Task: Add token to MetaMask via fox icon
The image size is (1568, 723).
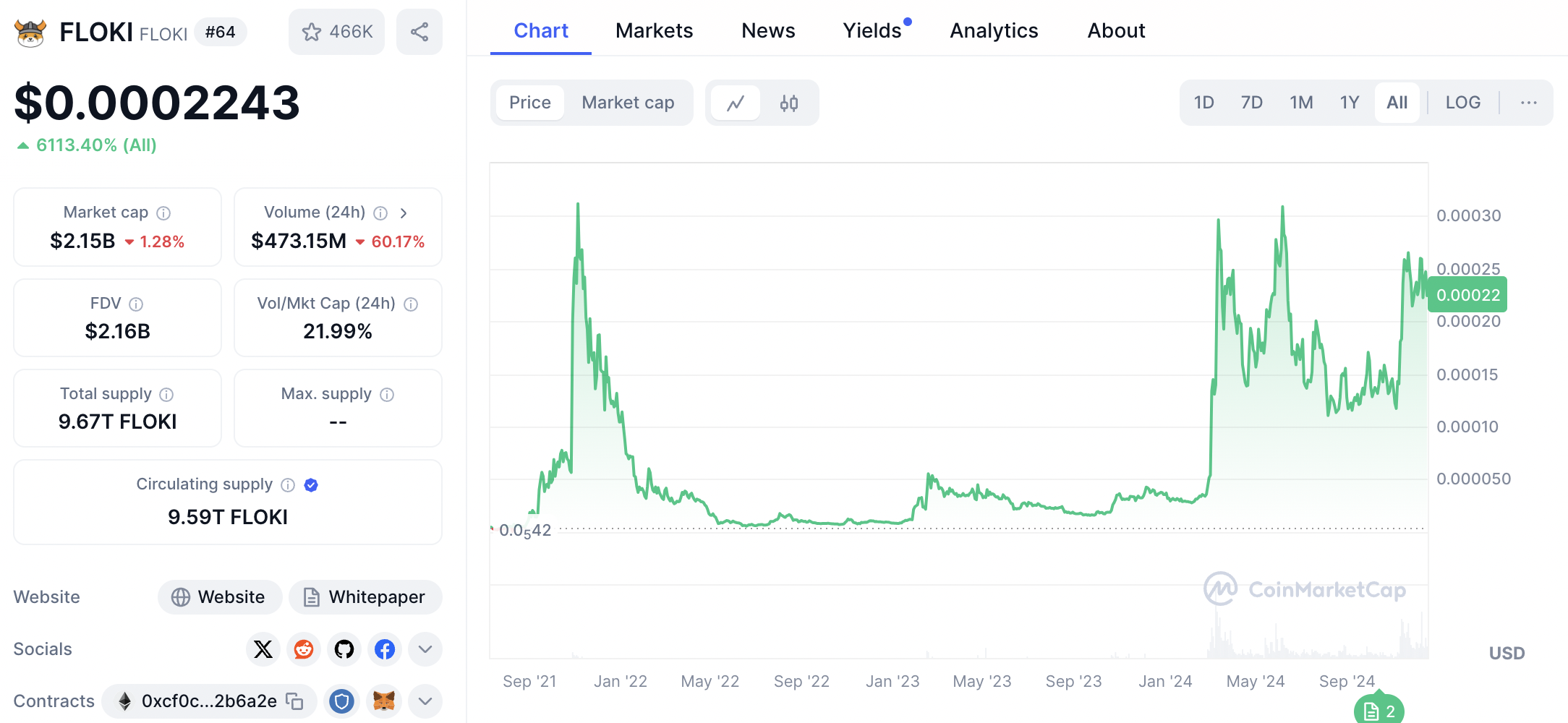Action: point(384,701)
